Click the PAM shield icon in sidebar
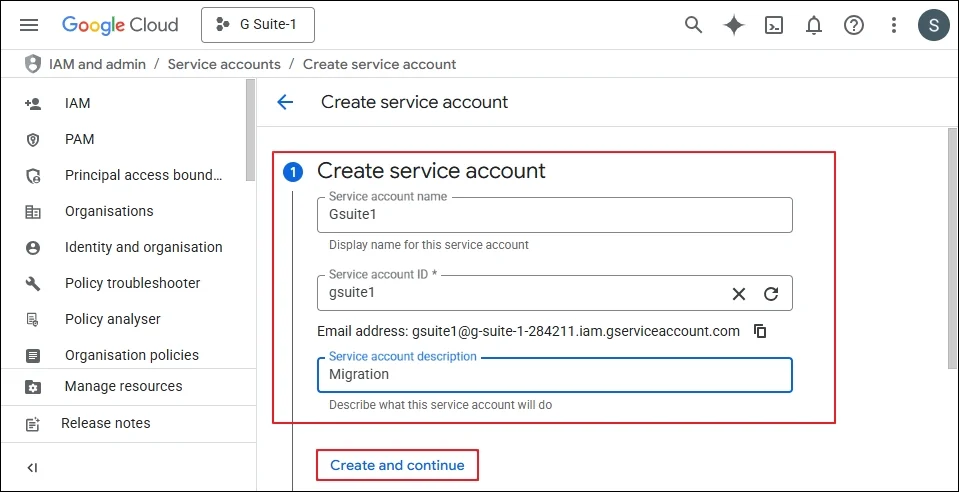This screenshot has width=959, height=492. click(33, 140)
